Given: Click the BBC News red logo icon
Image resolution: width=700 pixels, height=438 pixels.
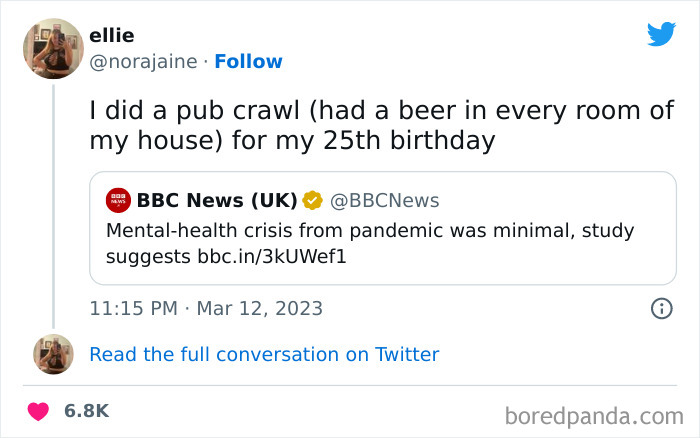Looking at the screenshot, I should [x=118, y=200].
